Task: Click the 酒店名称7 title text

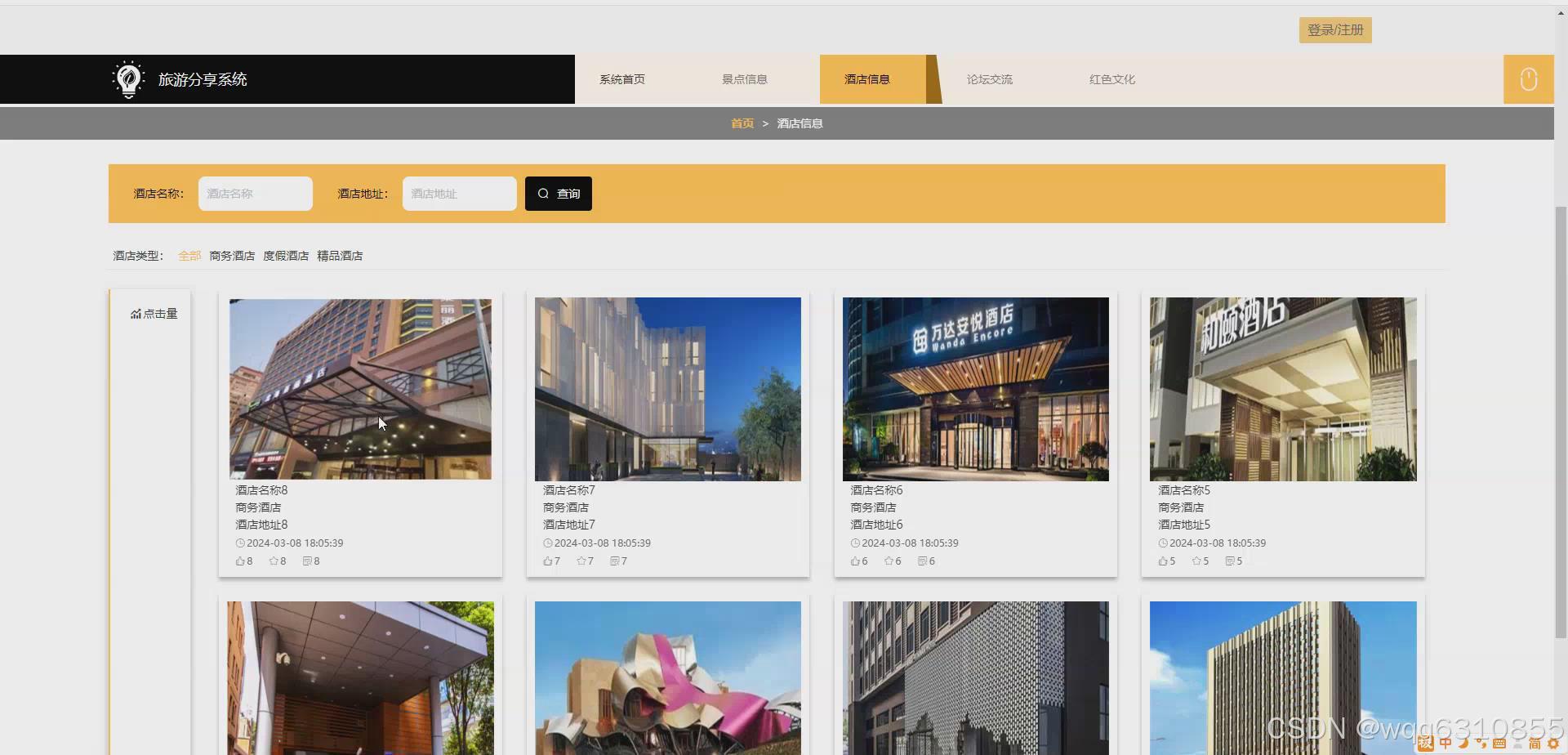Action: [569, 490]
